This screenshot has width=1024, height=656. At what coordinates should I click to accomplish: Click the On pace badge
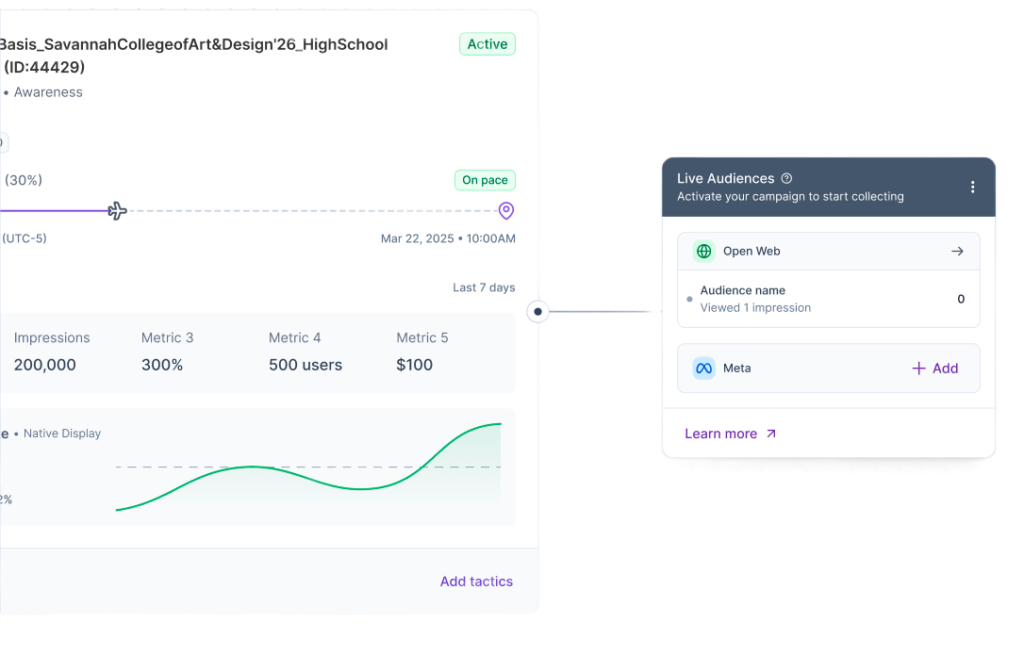tap(485, 180)
